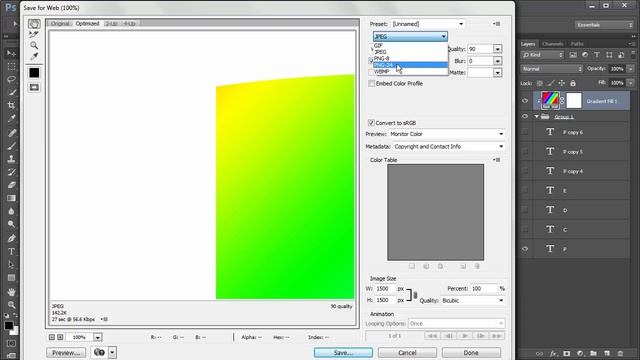The height and width of the screenshot is (360, 640).
Task: Hide the Group 1 layer group
Action: click(525, 116)
